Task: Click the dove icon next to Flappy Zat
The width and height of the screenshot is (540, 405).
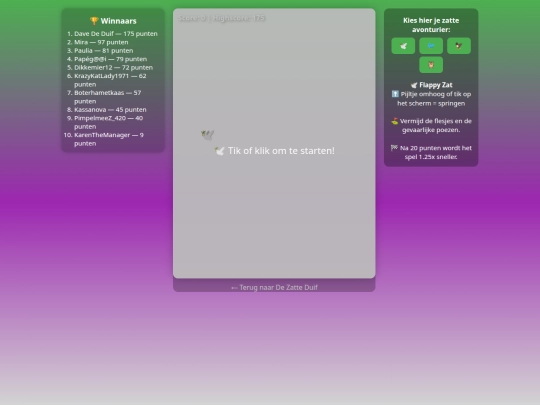Action: coord(414,85)
